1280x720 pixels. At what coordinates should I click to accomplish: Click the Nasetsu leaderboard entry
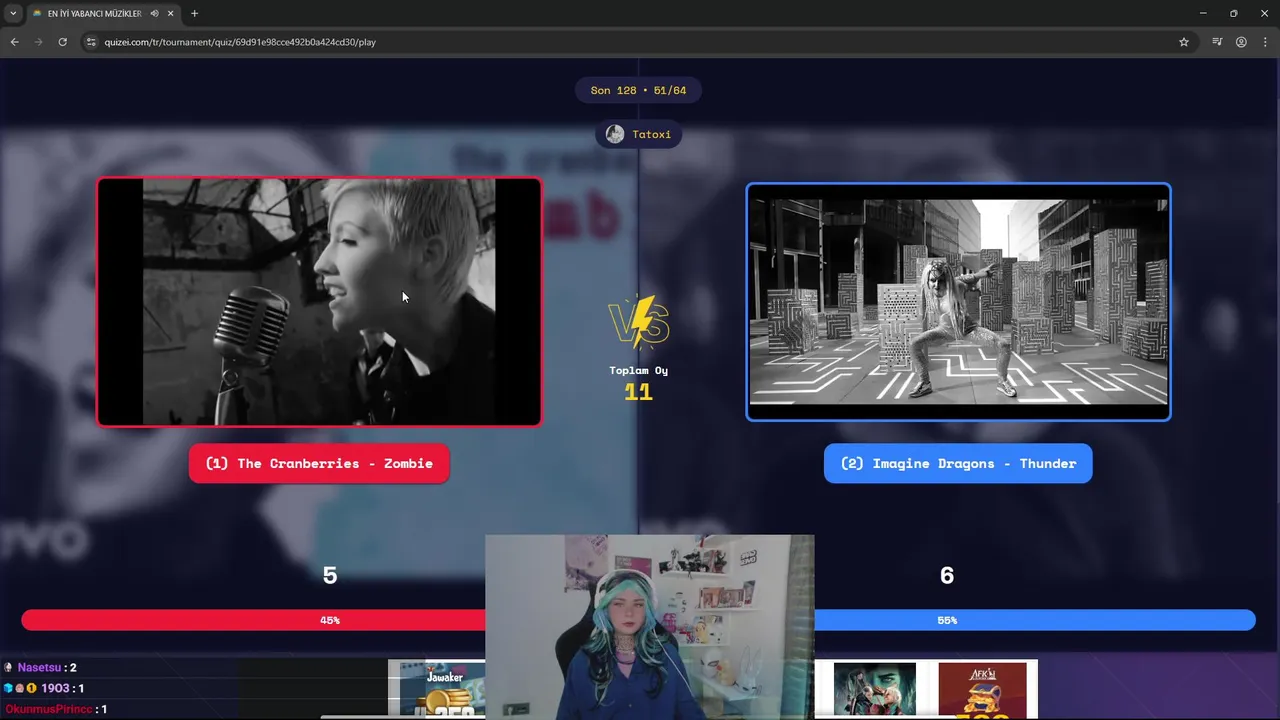click(40, 667)
